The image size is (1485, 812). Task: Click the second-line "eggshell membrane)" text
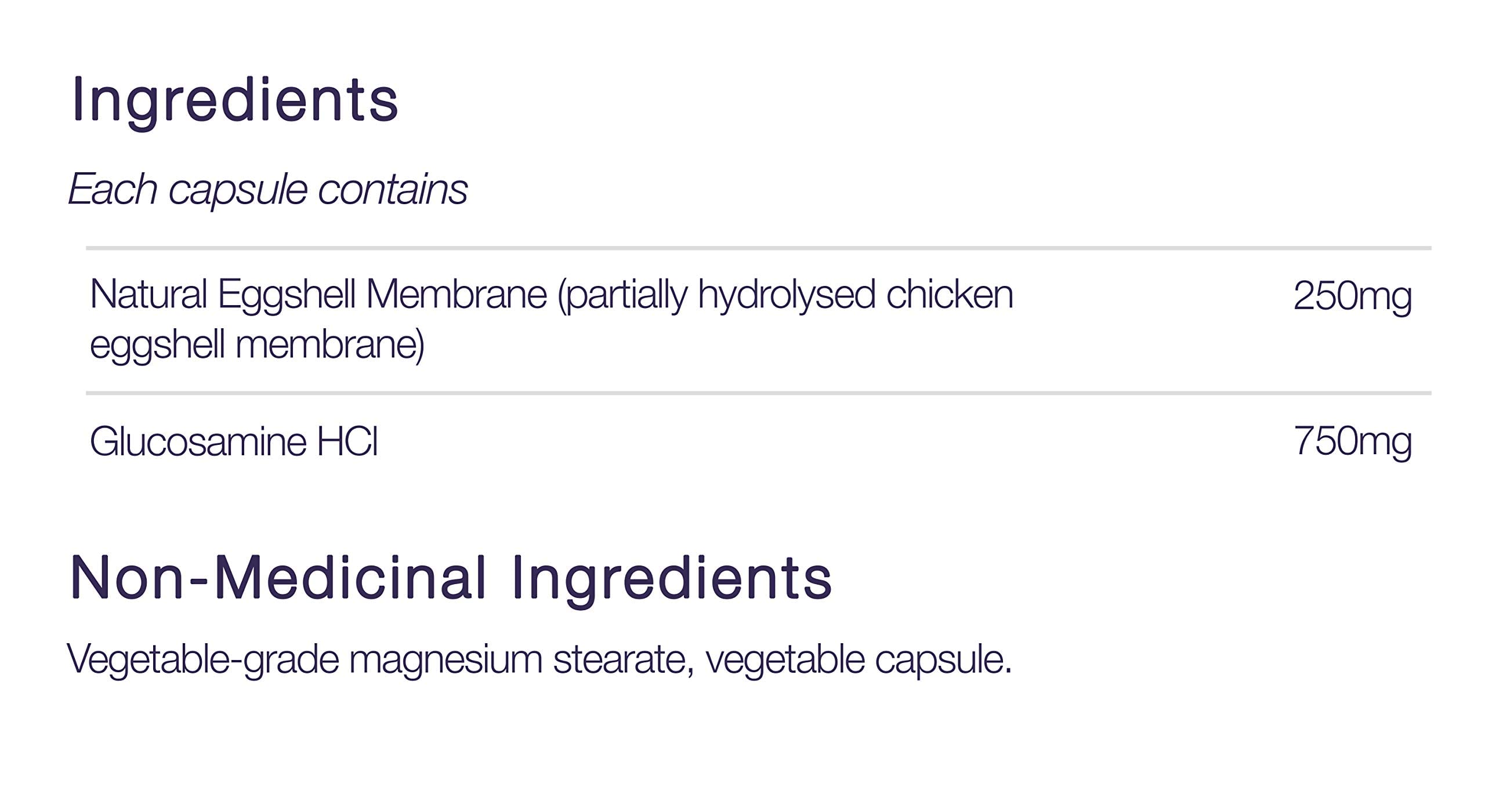pyautogui.click(x=257, y=345)
